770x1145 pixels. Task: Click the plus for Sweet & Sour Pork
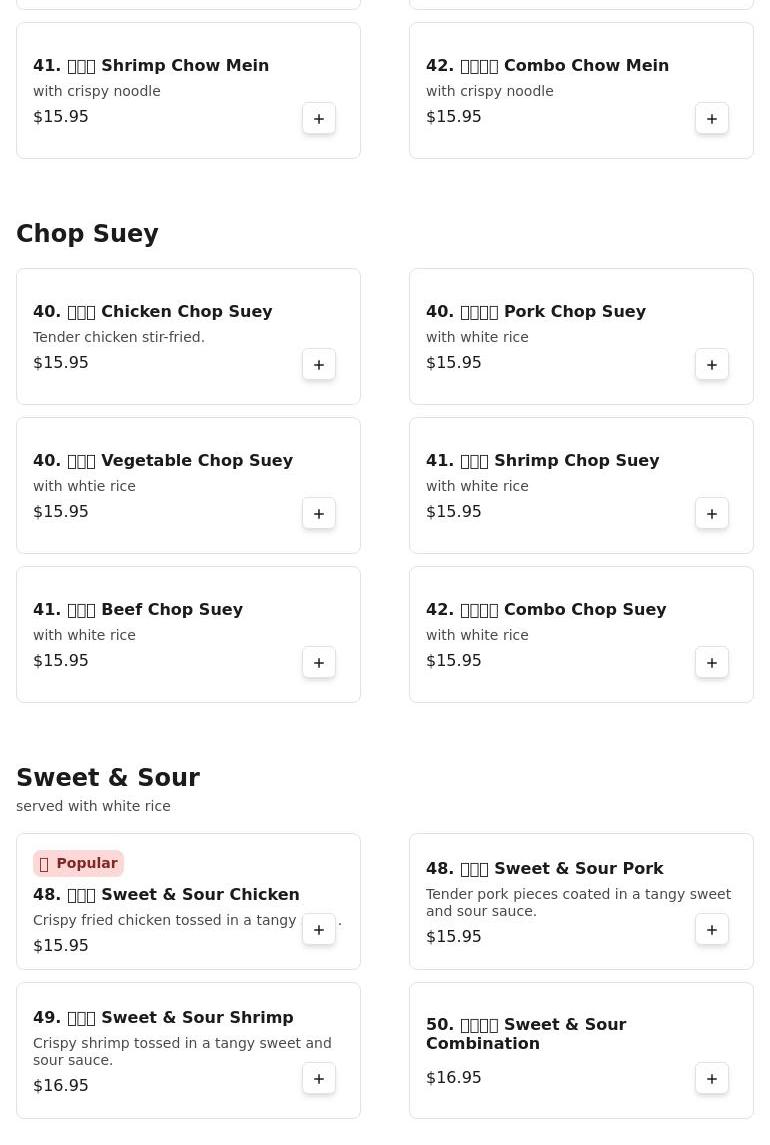pos(712,930)
